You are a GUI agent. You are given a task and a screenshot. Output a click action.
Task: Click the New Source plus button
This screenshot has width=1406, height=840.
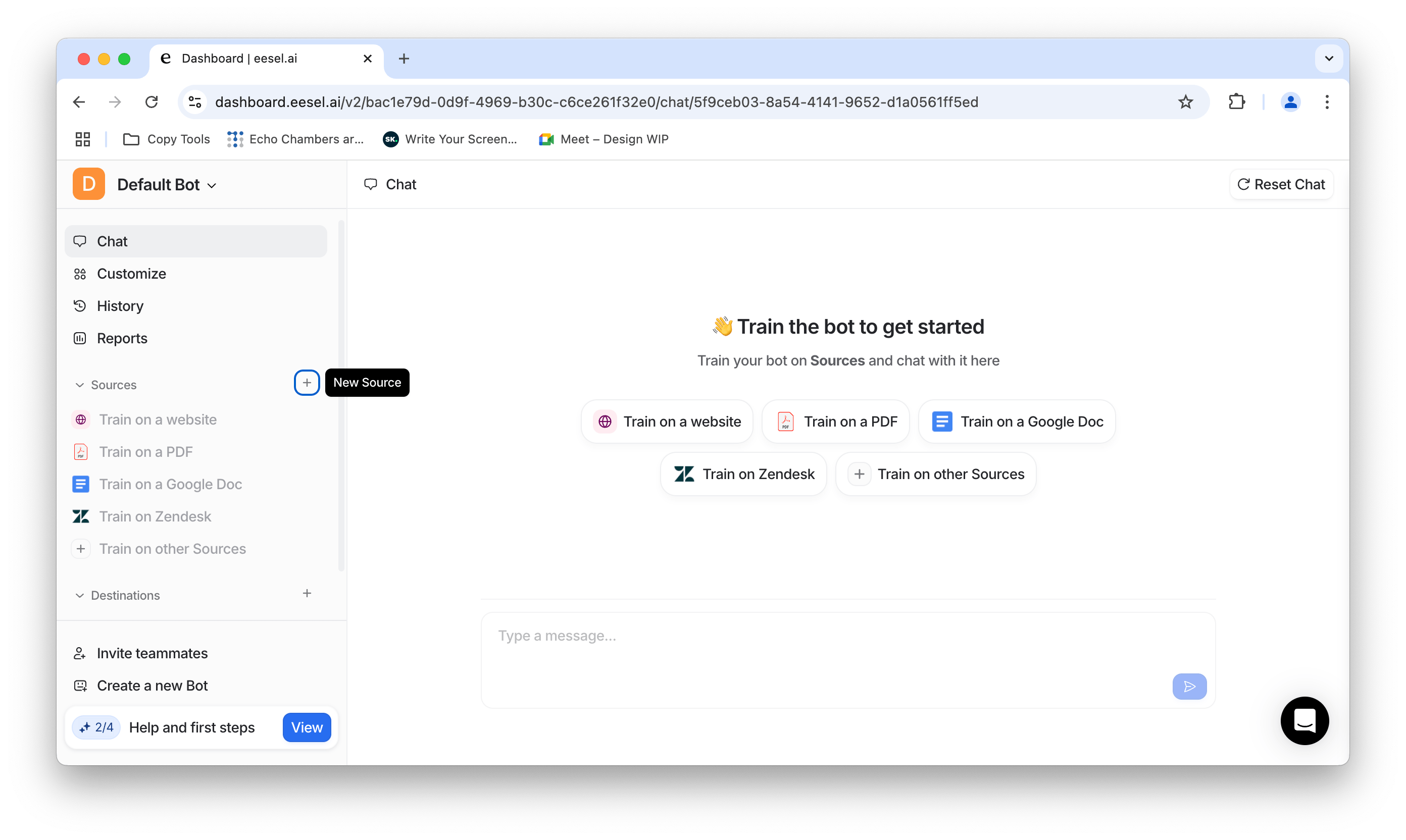[307, 383]
